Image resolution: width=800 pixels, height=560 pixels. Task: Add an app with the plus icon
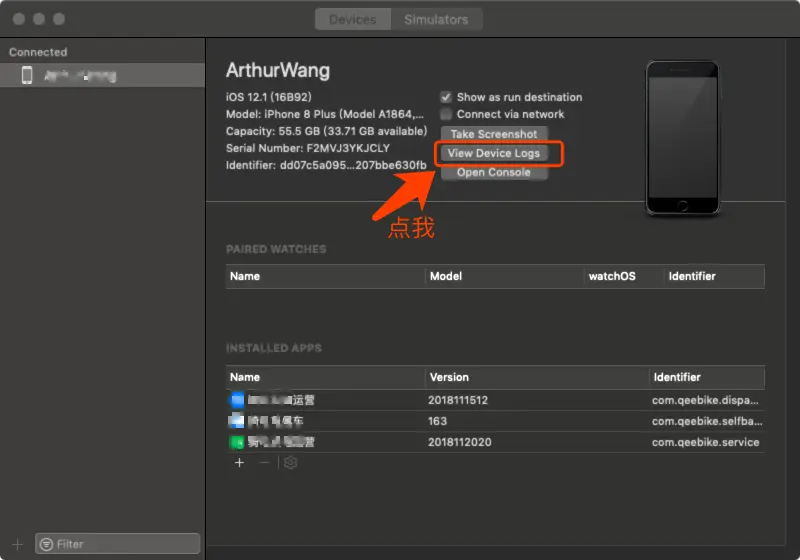click(x=239, y=463)
